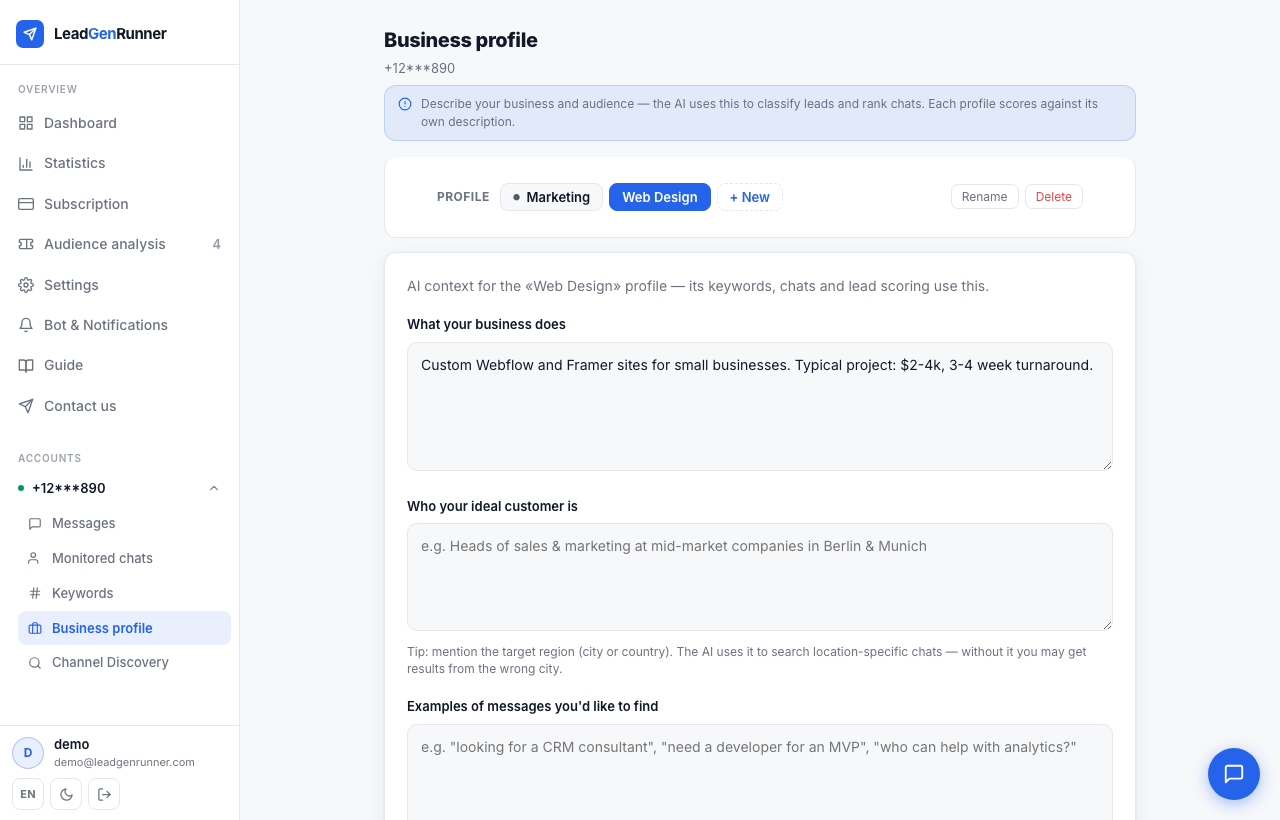The width and height of the screenshot is (1280, 820).
Task: Click the LeadGenRunner brand name
Action: tap(110, 34)
